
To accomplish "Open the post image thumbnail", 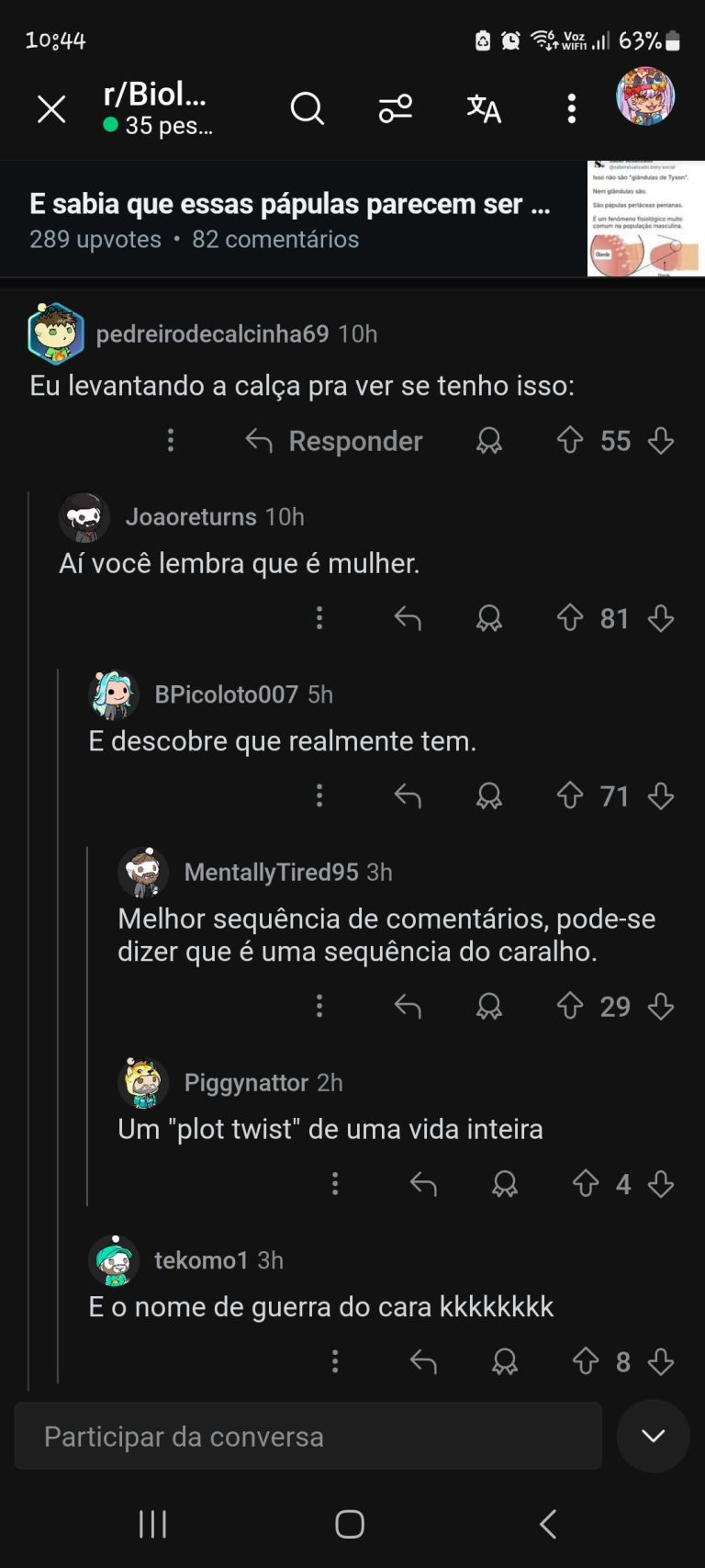I will [x=645, y=219].
